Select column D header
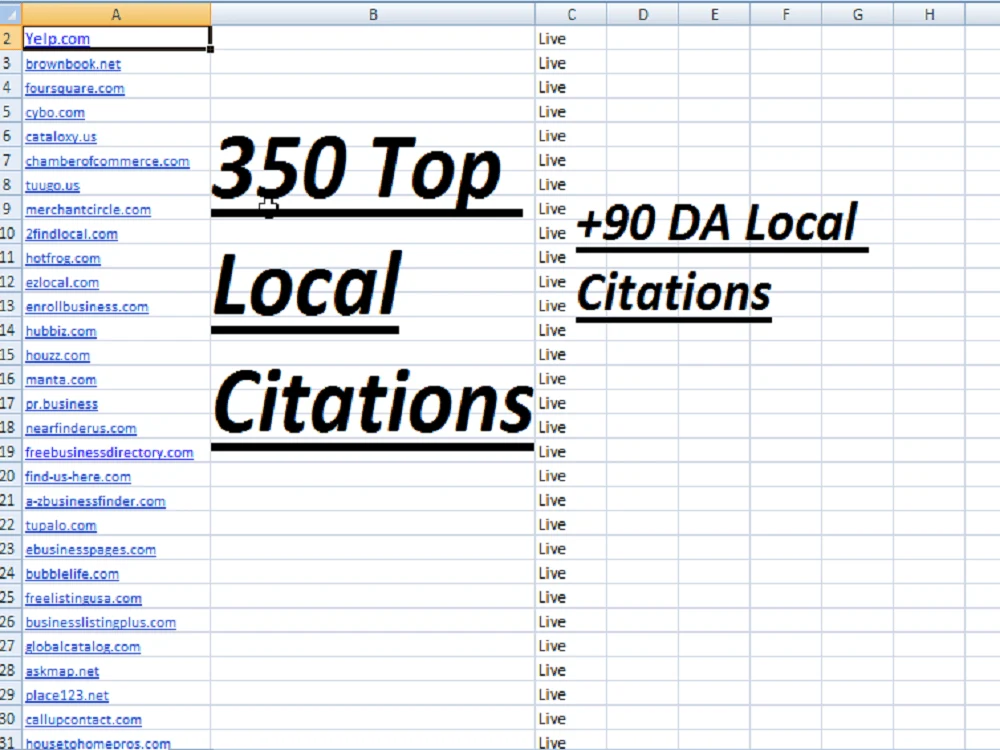Image resolution: width=1000 pixels, height=750 pixels. click(643, 14)
